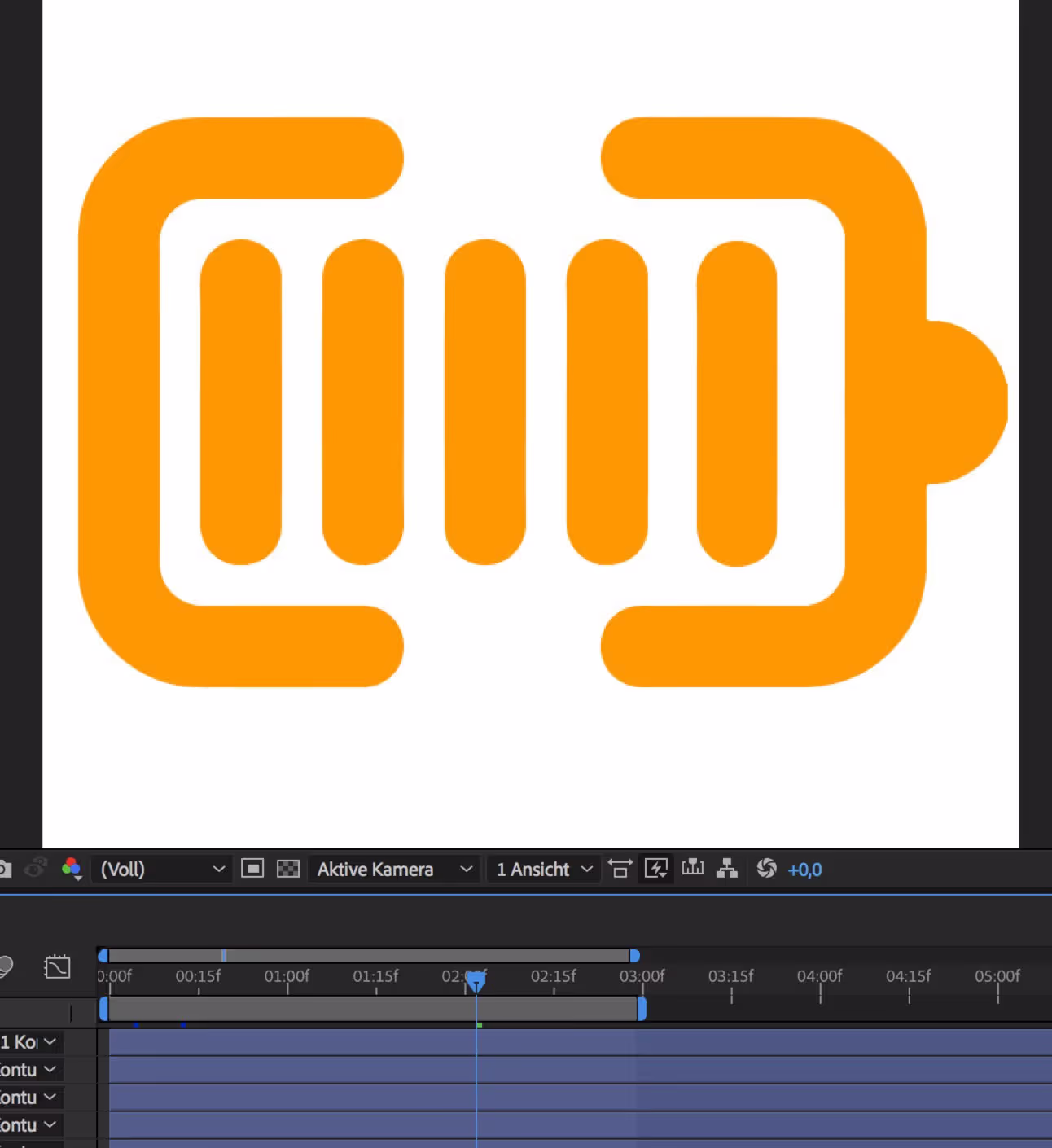Jump to 05:00f on the ruler

point(997,976)
